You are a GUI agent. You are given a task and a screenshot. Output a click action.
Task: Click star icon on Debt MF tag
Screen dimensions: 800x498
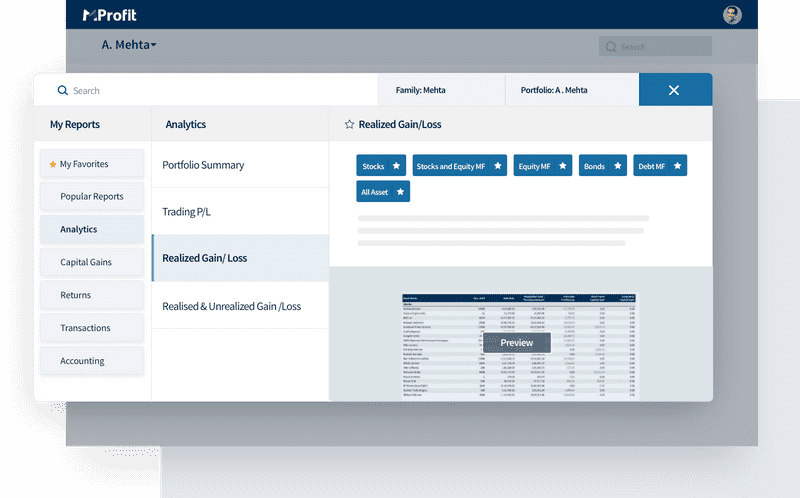point(677,166)
